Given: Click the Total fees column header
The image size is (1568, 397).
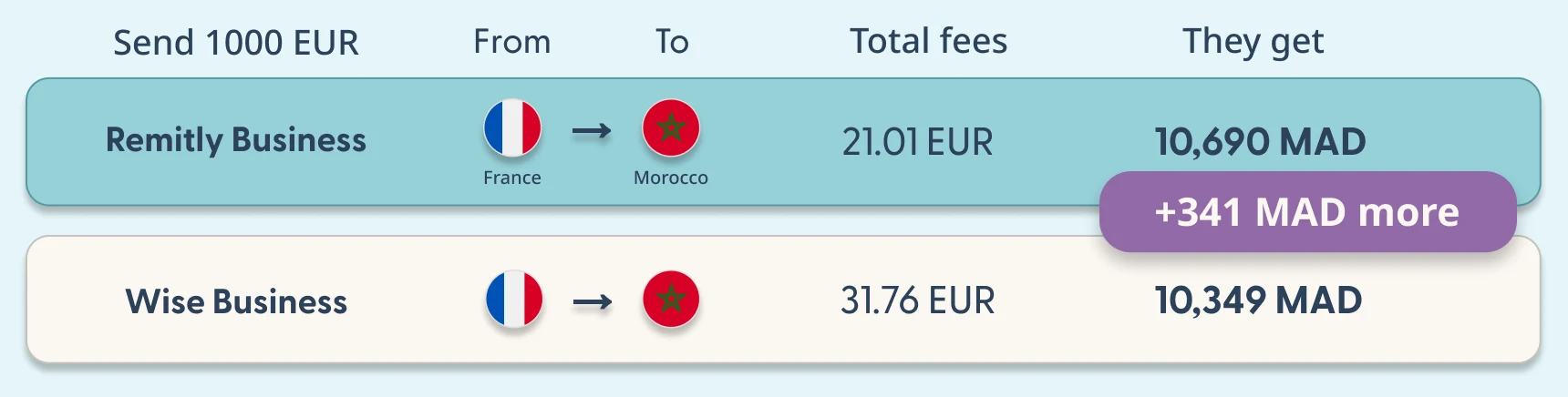Looking at the screenshot, I should [x=928, y=41].
